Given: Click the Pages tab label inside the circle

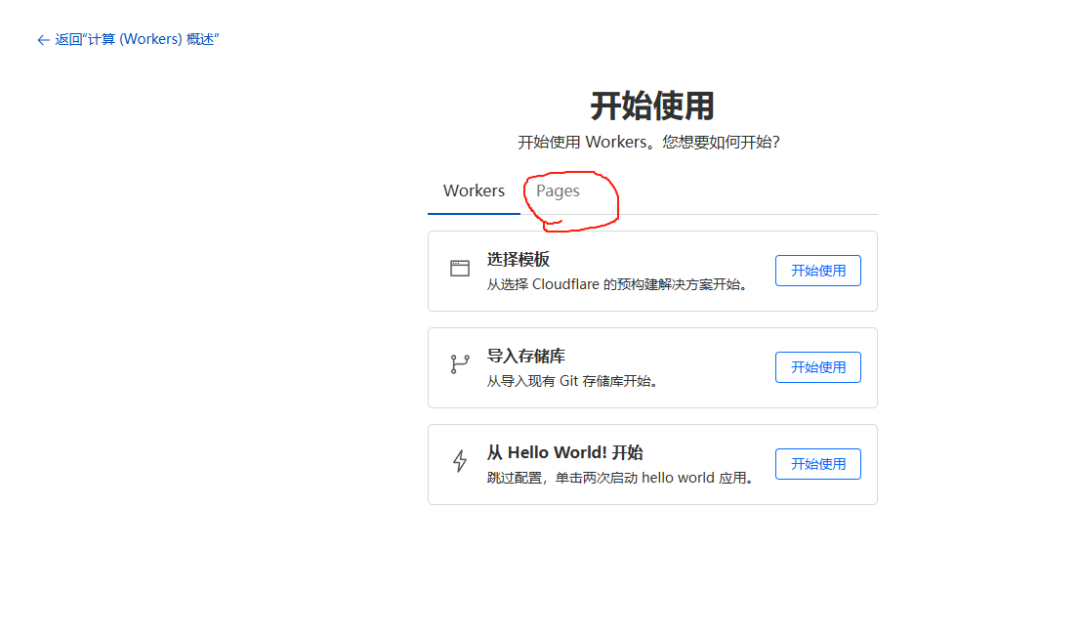Looking at the screenshot, I should click(557, 191).
